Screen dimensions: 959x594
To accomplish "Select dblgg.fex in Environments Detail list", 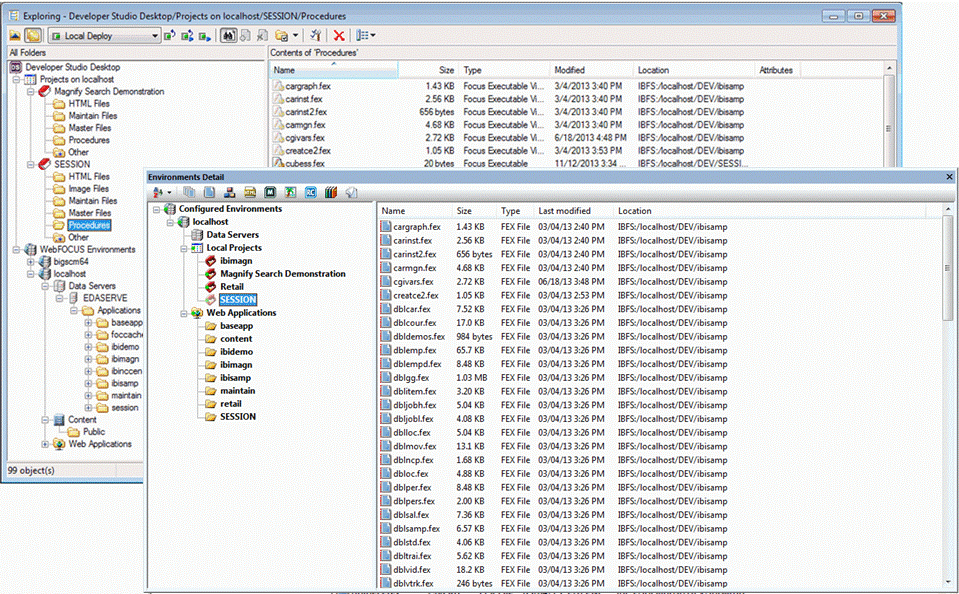I will [411, 378].
